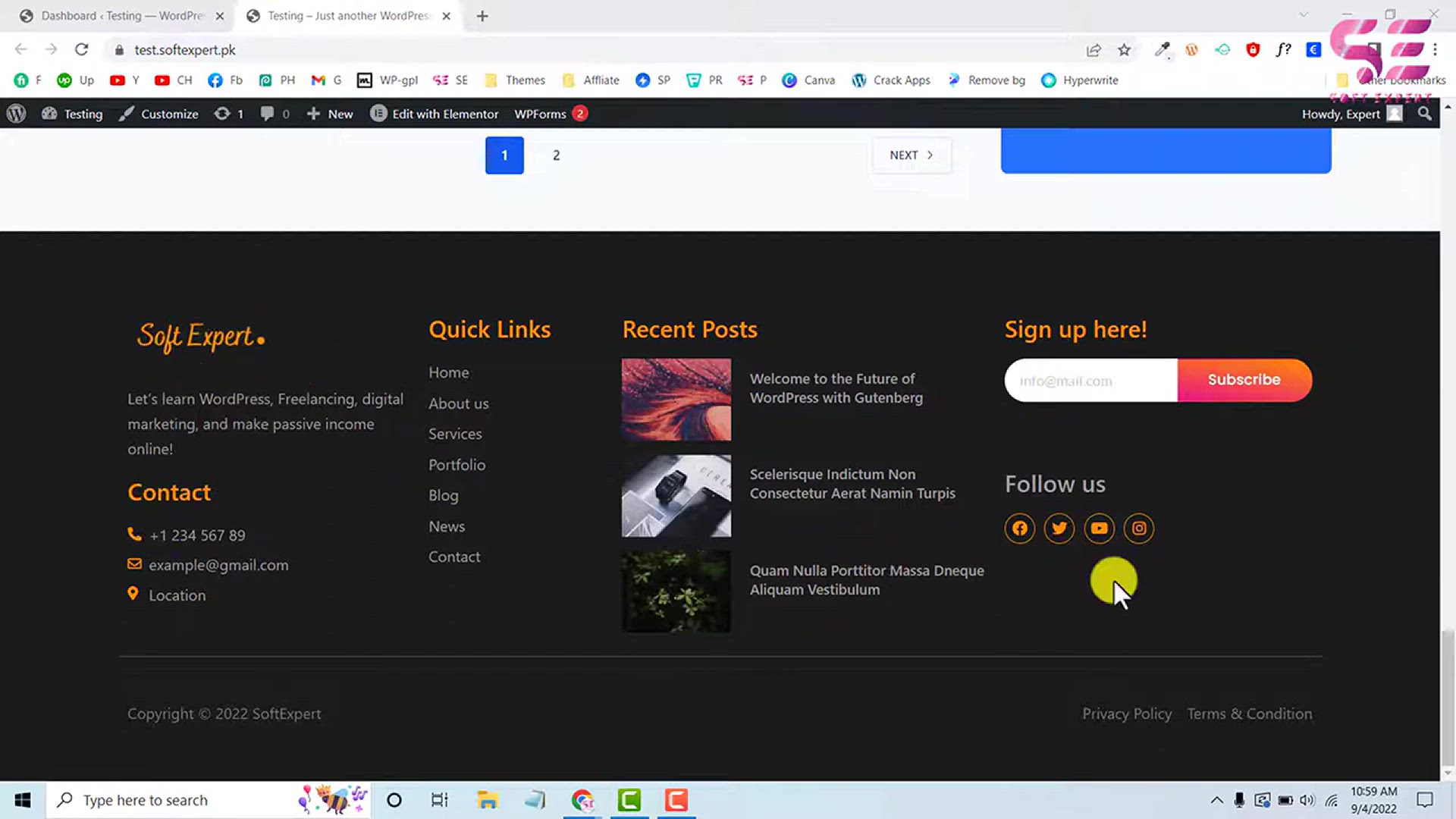Click Edit with Elementor in admin bar
The height and width of the screenshot is (819, 1456).
[x=435, y=114]
